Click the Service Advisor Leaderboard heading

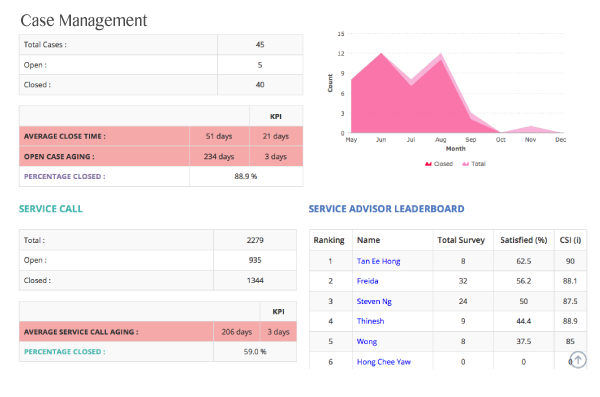click(x=386, y=209)
